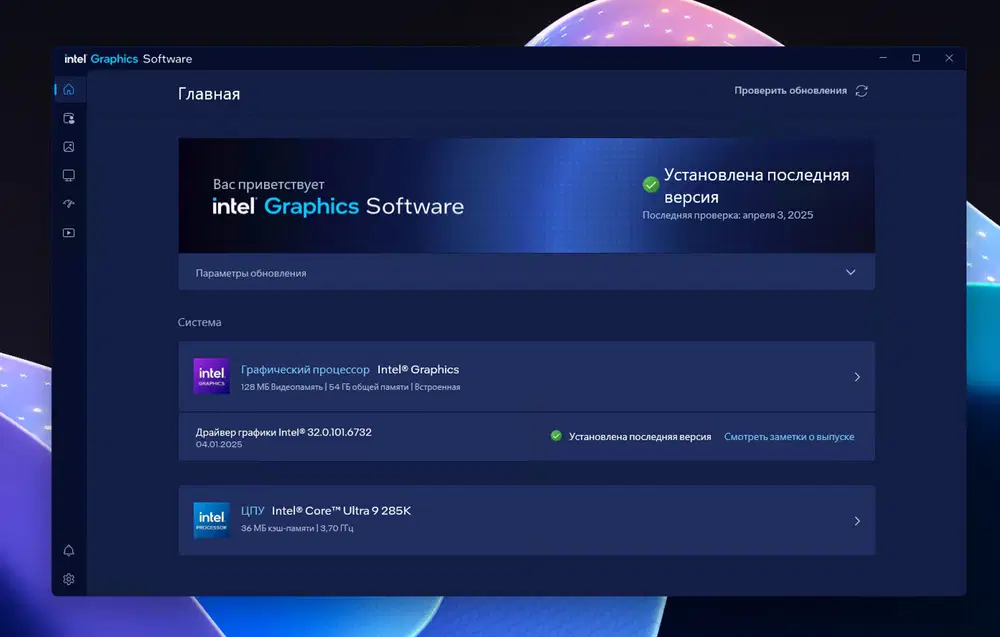Click the purple Intel Graphics logo tile
1000x637 pixels.
212,376
